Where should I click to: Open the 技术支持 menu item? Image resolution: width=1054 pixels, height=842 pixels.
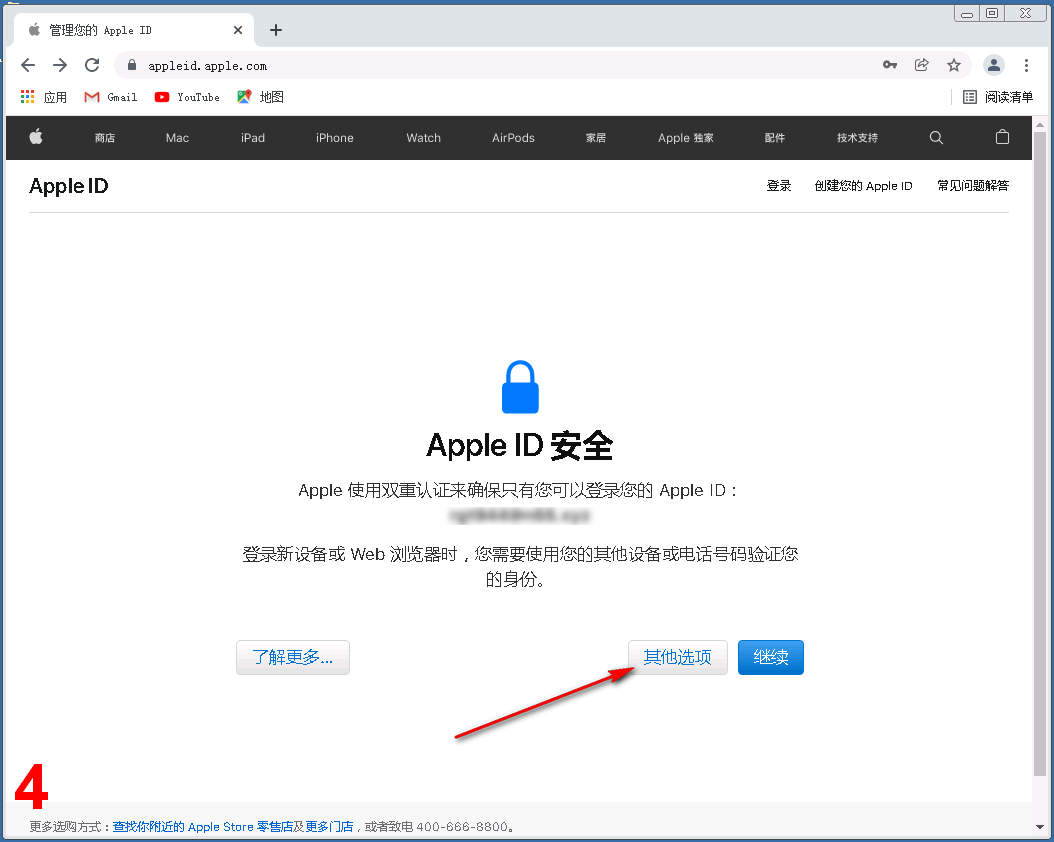pyautogui.click(x=857, y=138)
